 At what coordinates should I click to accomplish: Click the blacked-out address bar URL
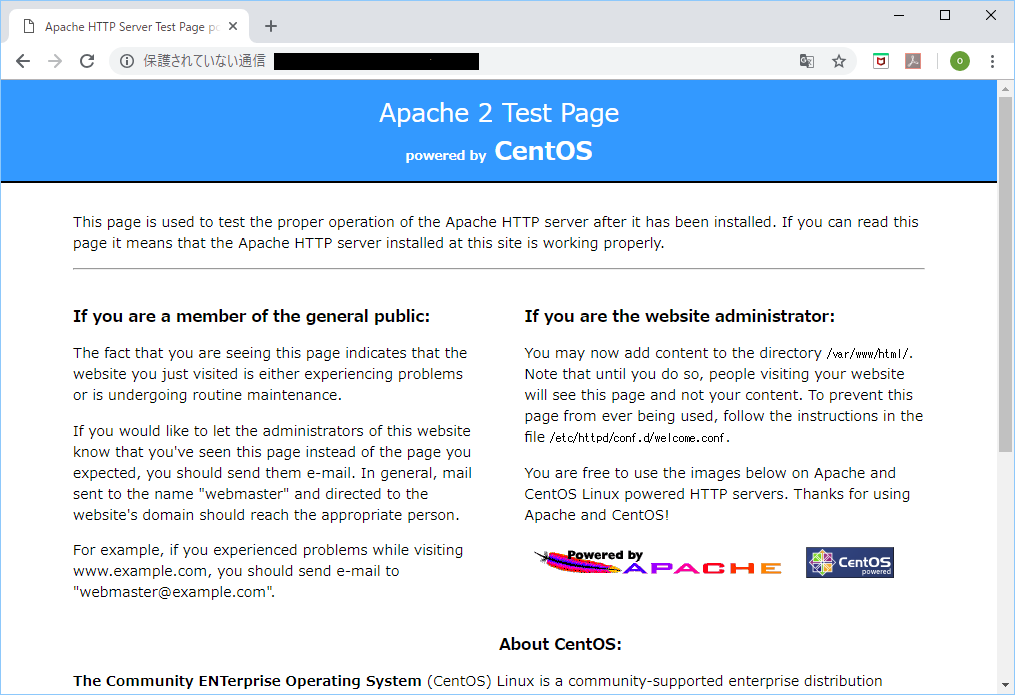point(376,61)
